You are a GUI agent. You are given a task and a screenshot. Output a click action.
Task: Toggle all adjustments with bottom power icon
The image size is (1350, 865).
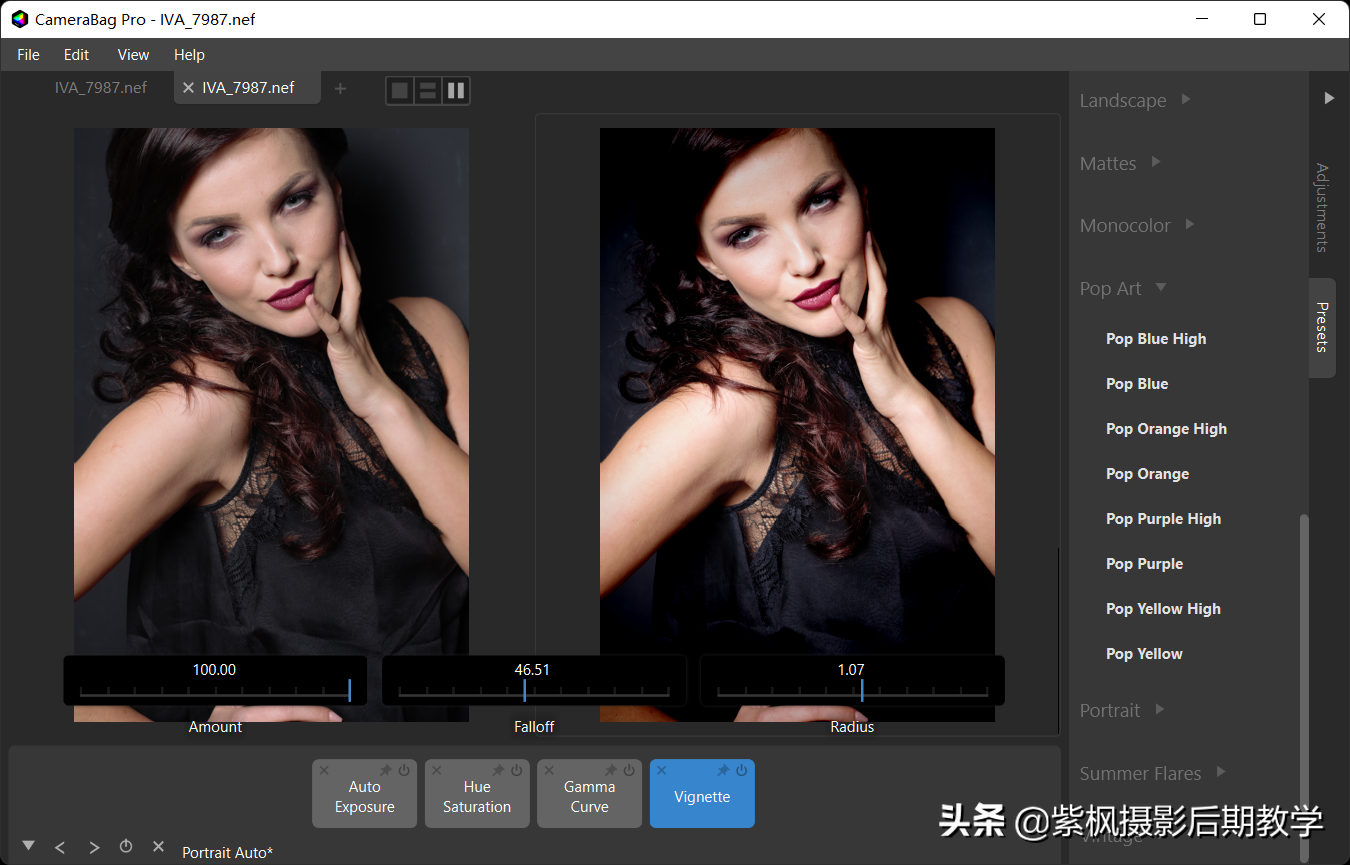(x=126, y=846)
